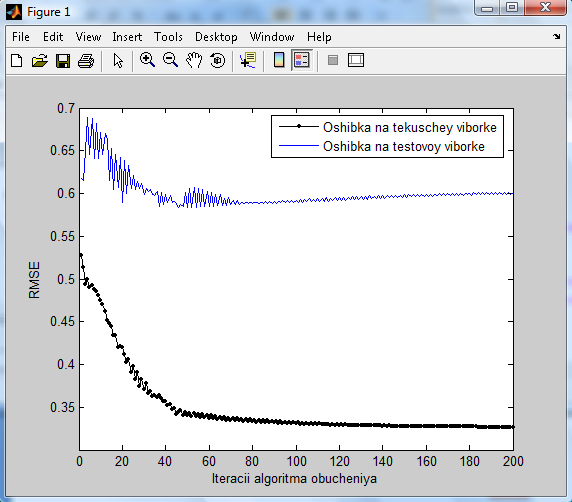Click y-axis tick label 0.7

[66, 108]
